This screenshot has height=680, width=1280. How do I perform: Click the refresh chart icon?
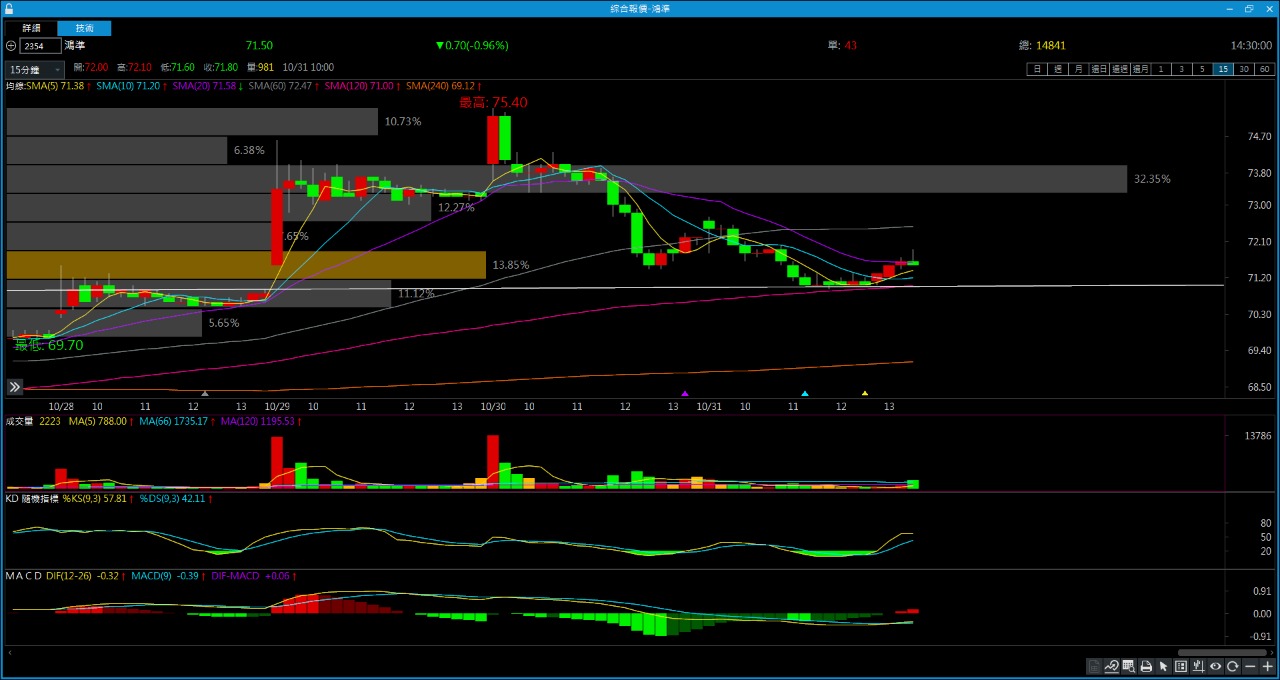[1233, 666]
